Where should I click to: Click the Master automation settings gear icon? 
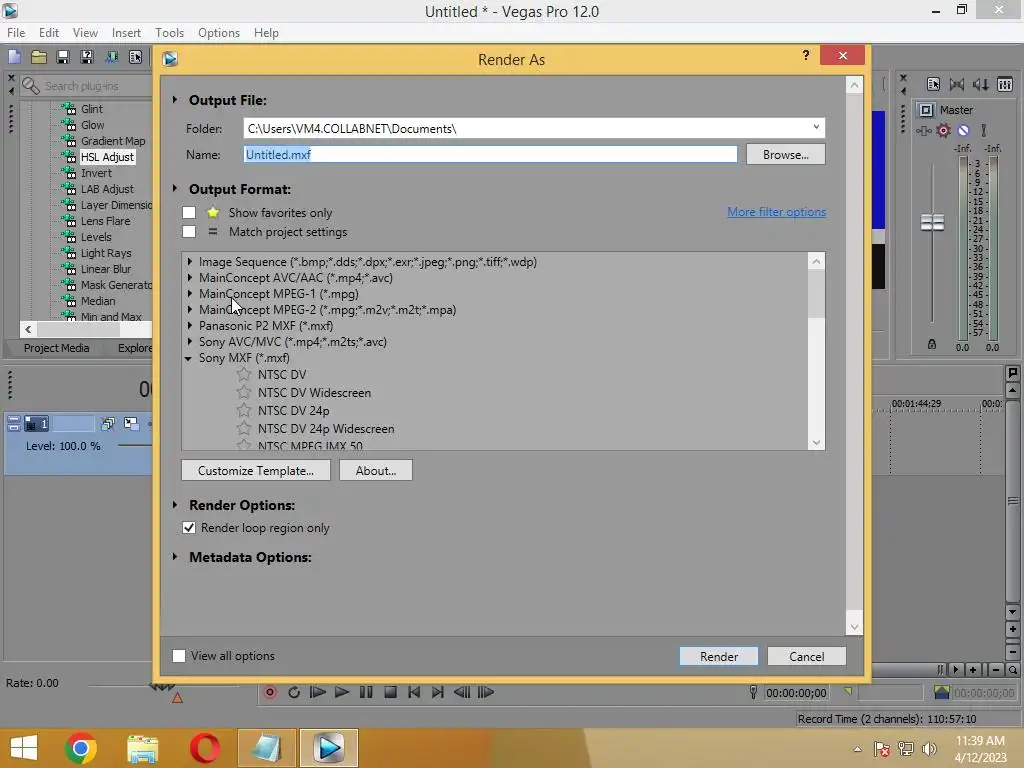click(x=944, y=131)
